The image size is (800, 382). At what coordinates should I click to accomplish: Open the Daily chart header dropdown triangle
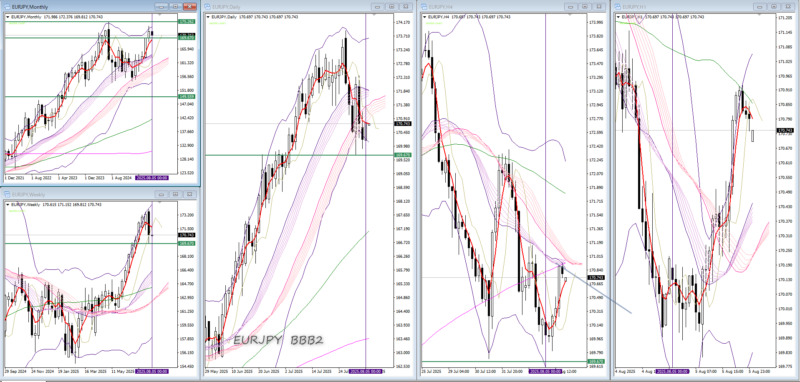(208, 17)
